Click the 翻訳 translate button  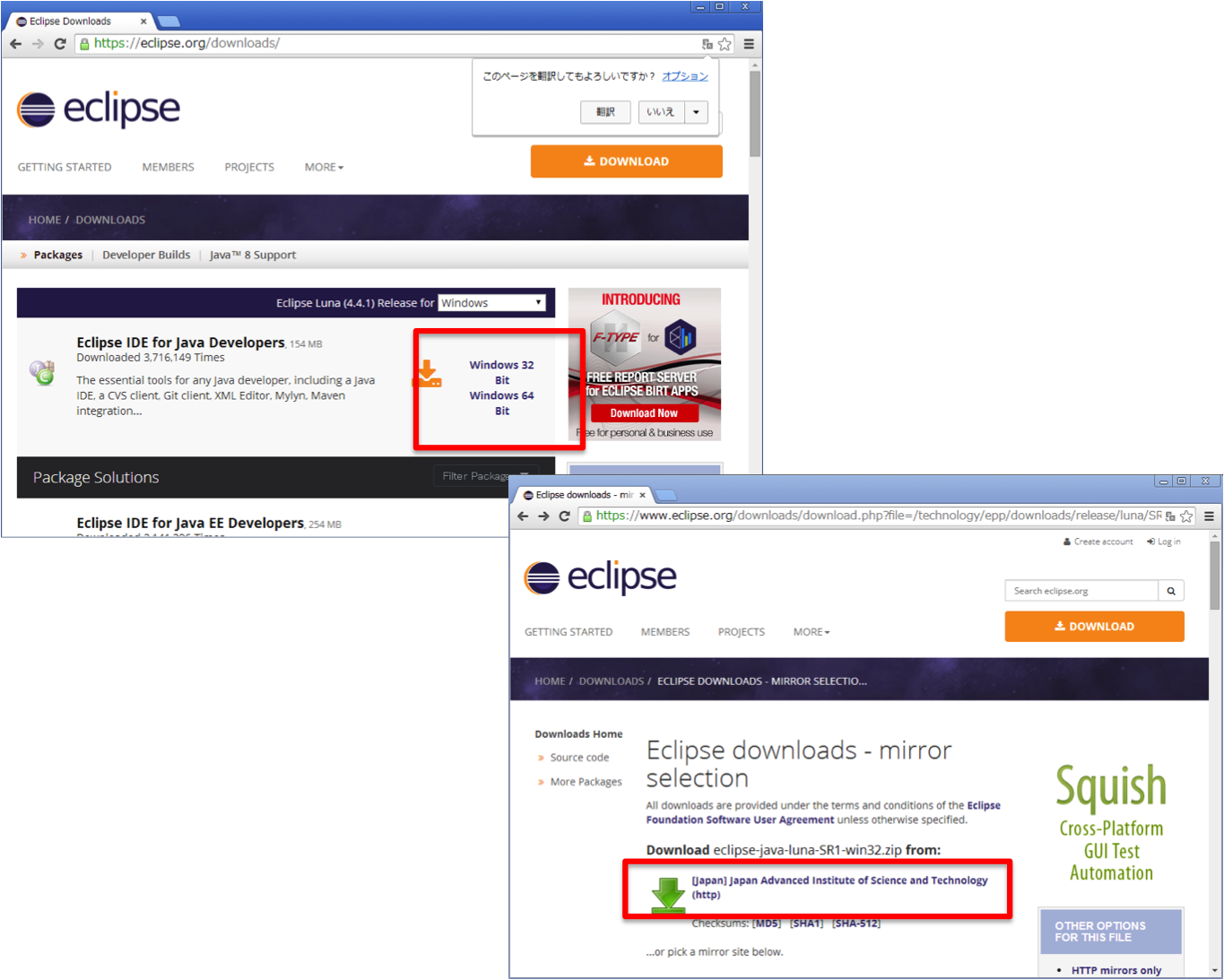pos(606,112)
